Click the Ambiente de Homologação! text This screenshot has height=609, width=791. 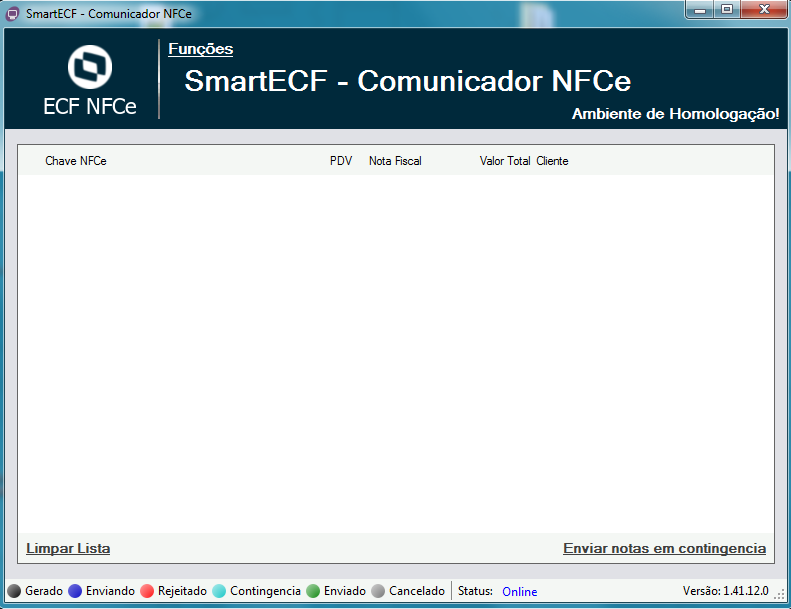[x=675, y=114]
